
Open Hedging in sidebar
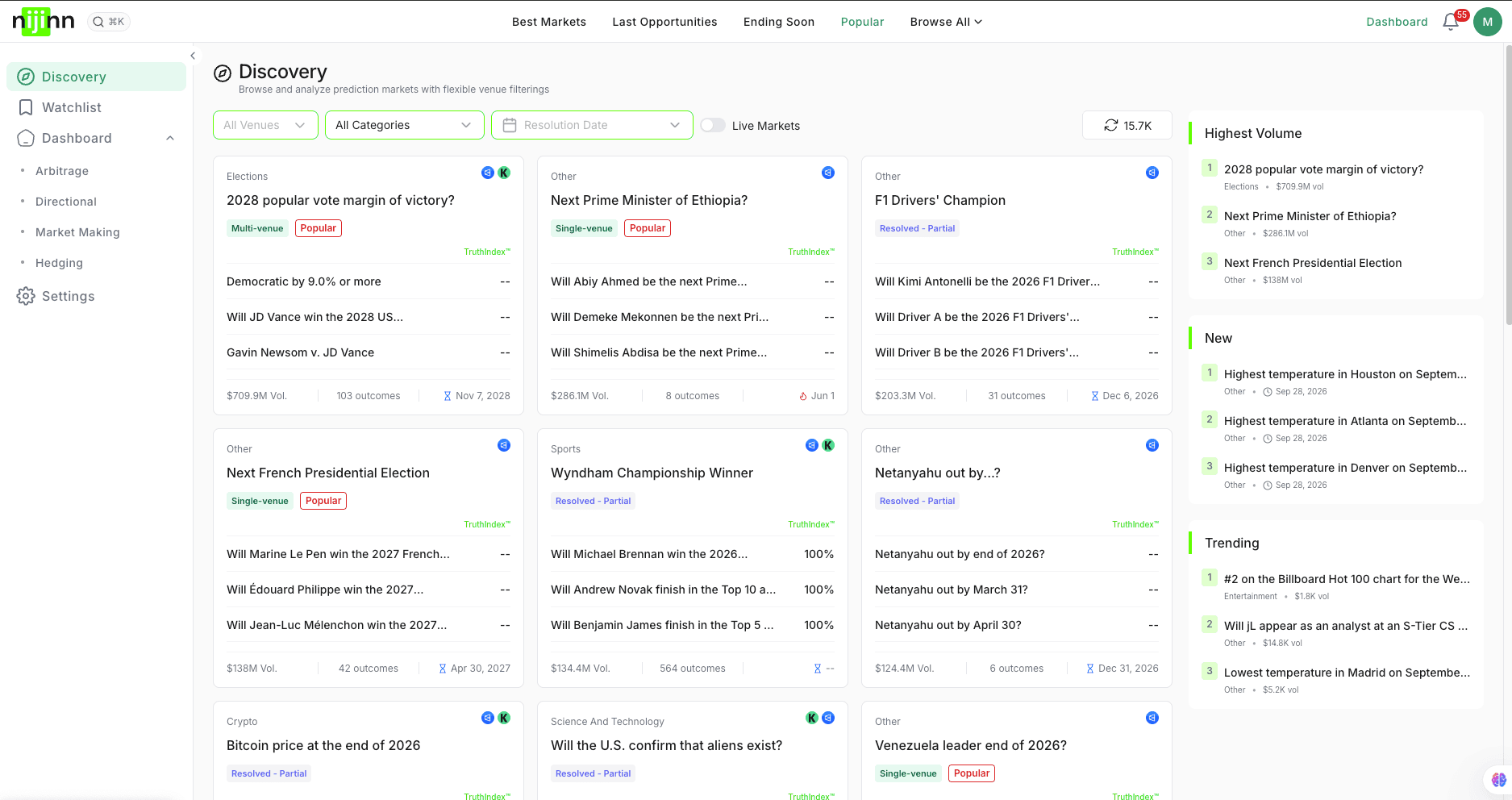(x=59, y=263)
